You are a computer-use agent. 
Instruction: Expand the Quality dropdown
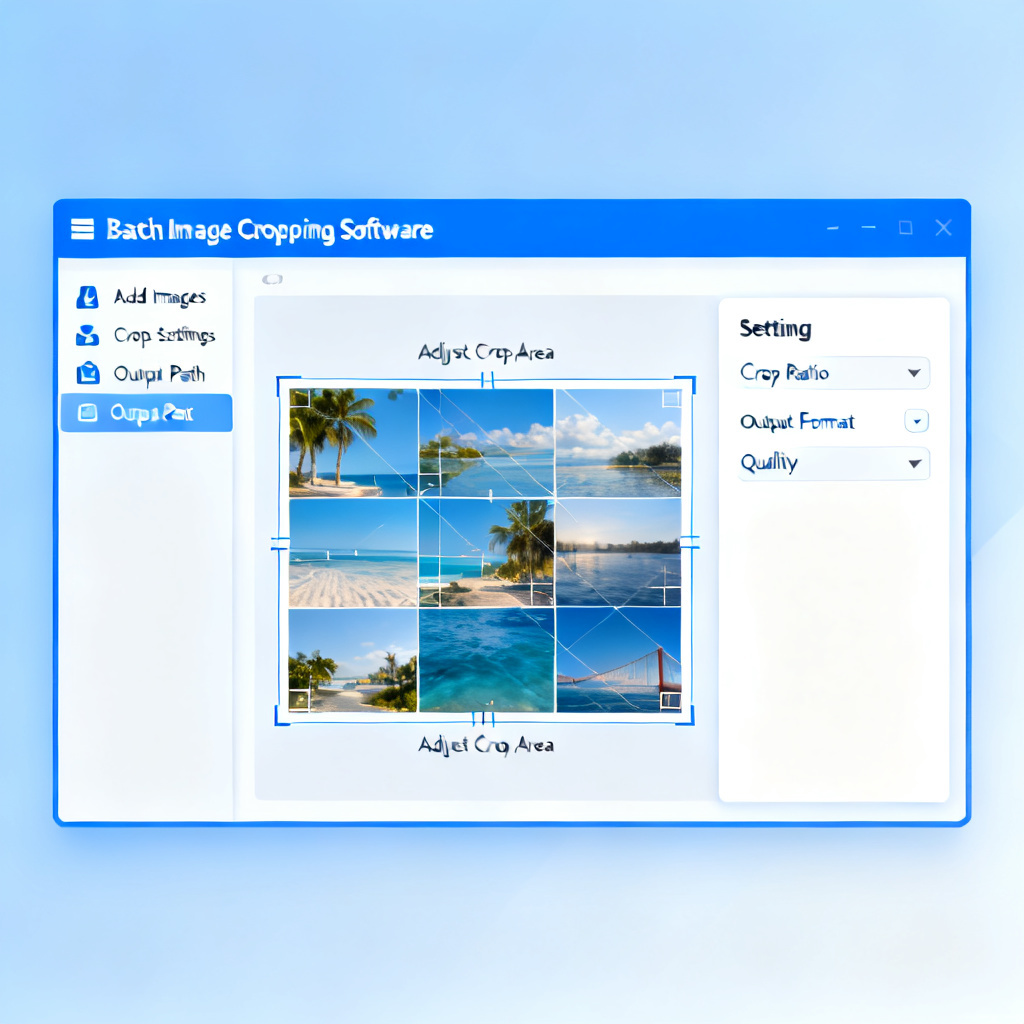834,464
